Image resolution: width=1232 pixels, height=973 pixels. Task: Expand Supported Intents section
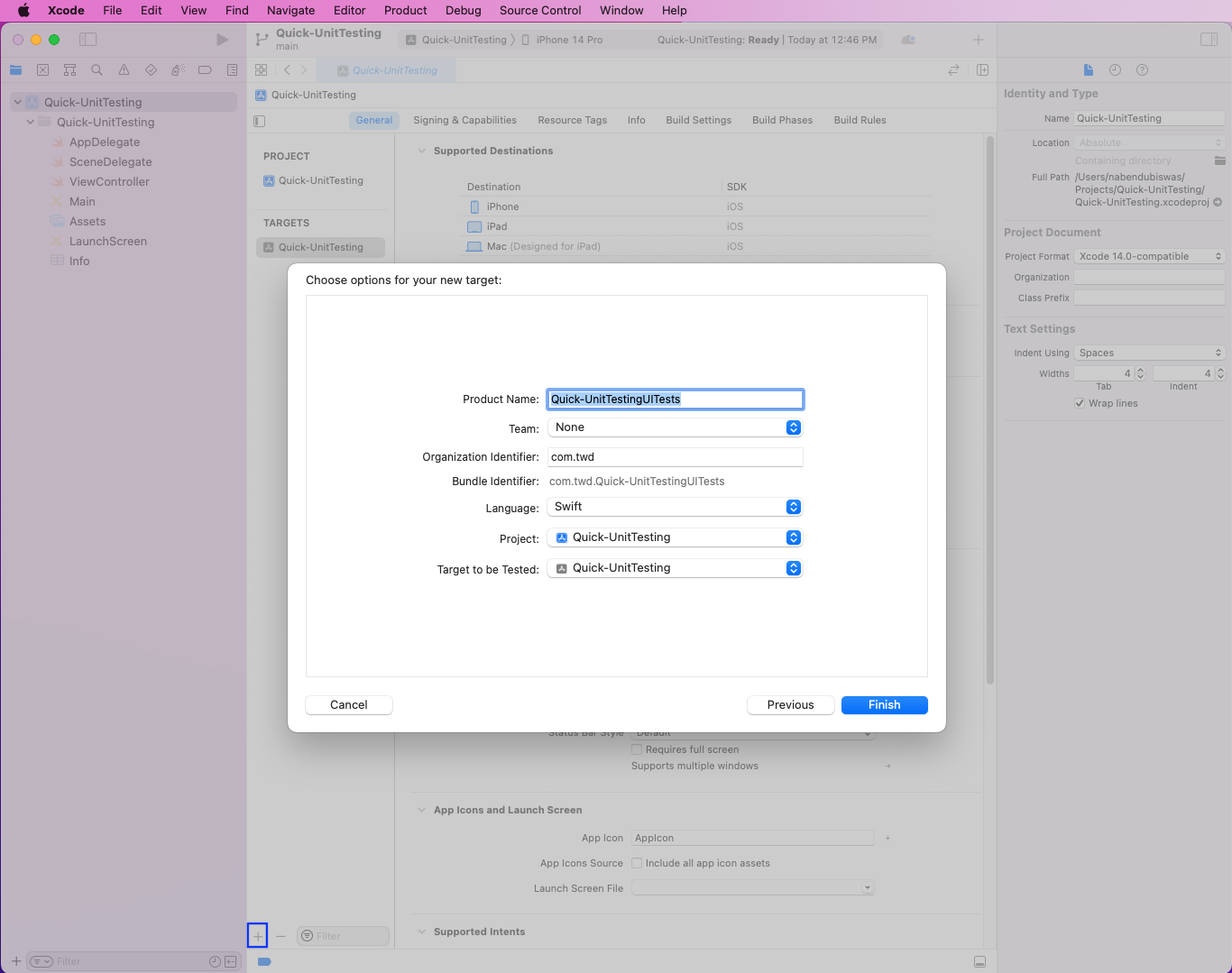pyautogui.click(x=421, y=932)
